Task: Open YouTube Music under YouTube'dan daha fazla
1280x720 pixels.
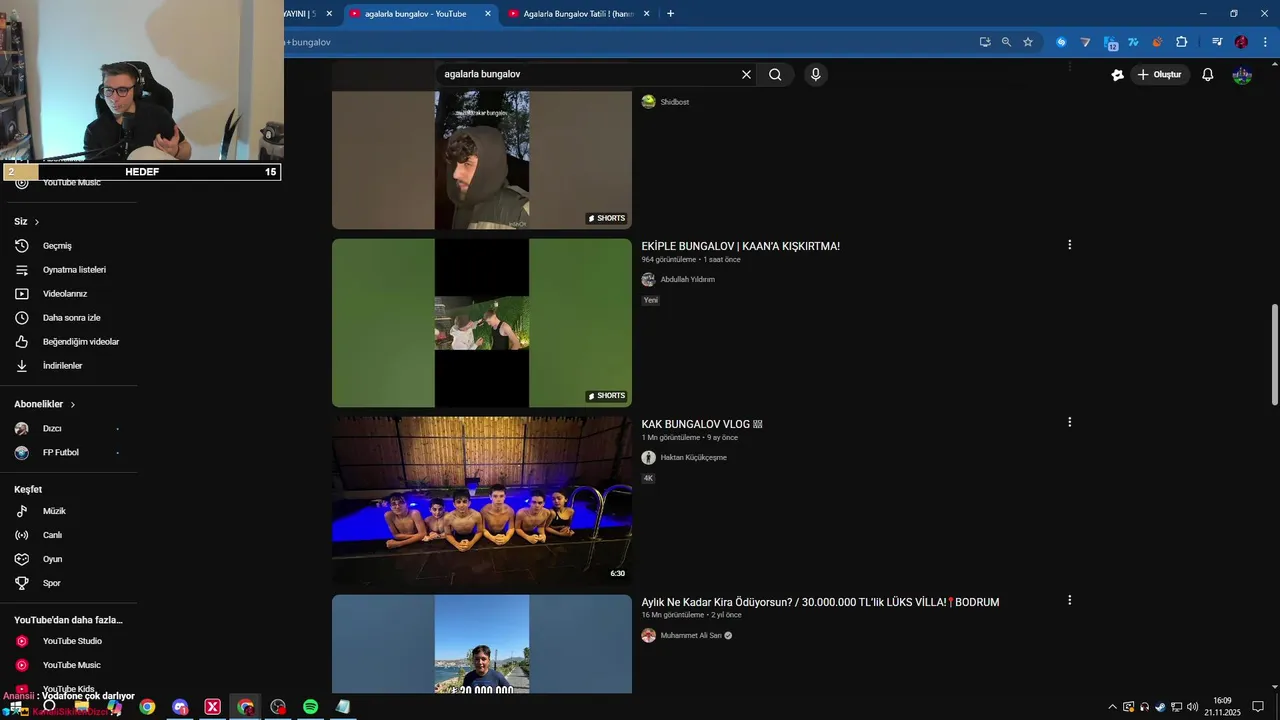Action: (70, 665)
